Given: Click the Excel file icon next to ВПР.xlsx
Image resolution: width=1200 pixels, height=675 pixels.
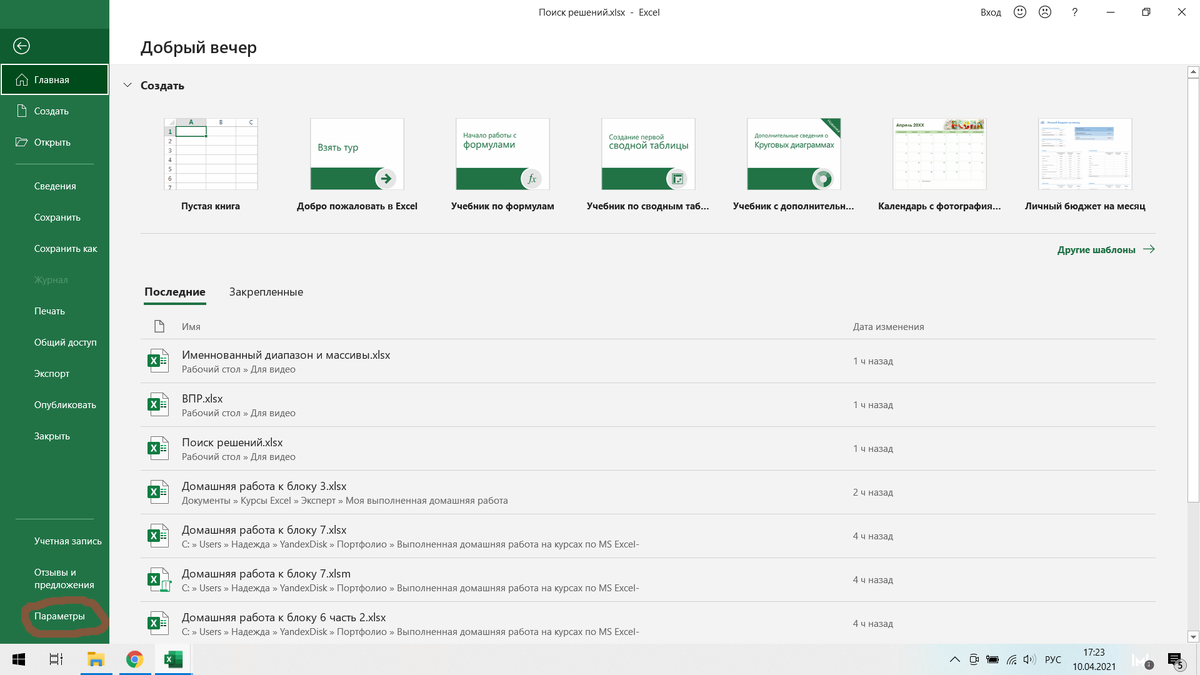Looking at the screenshot, I should pyautogui.click(x=158, y=405).
